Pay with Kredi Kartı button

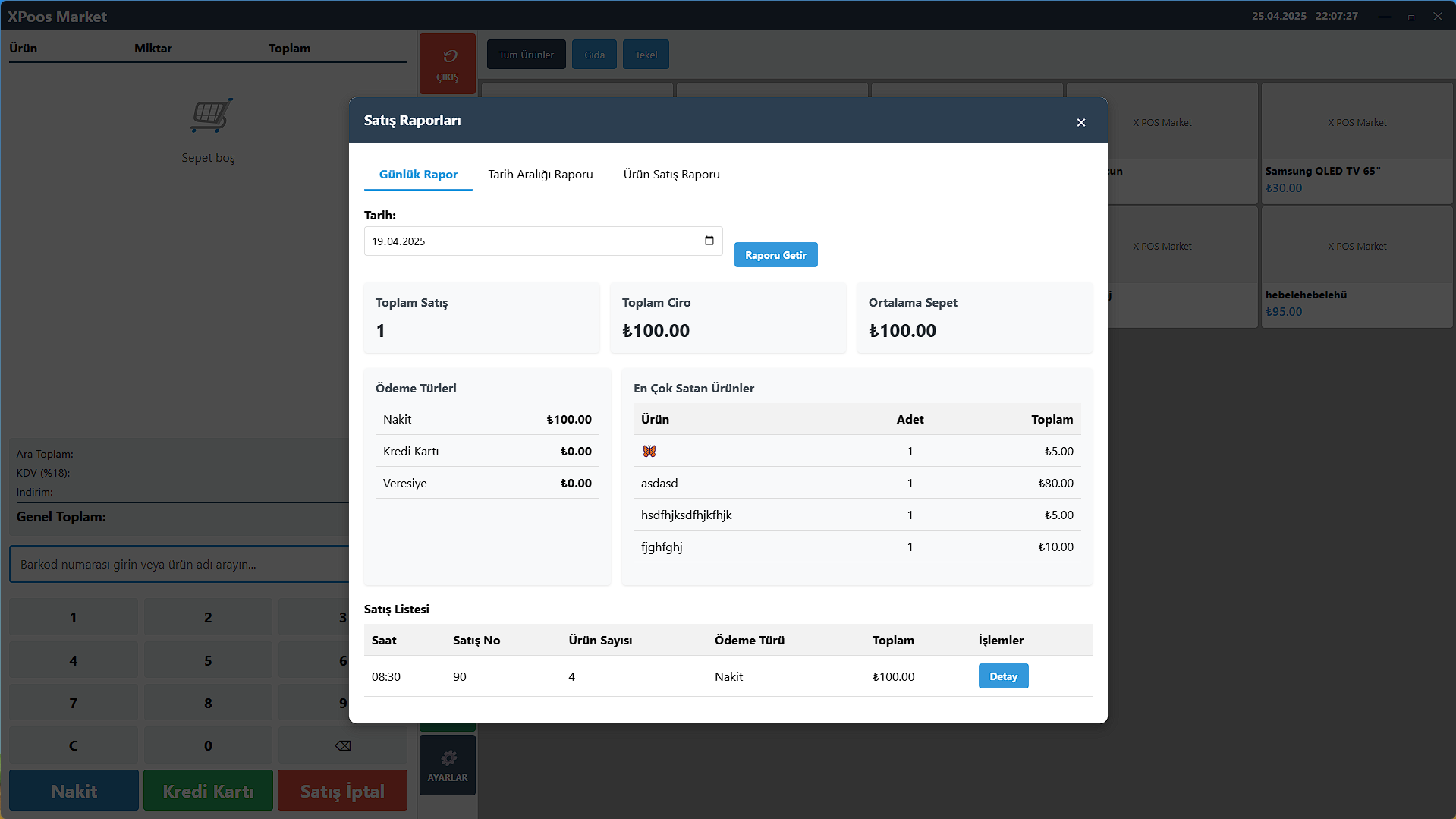[208, 791]
